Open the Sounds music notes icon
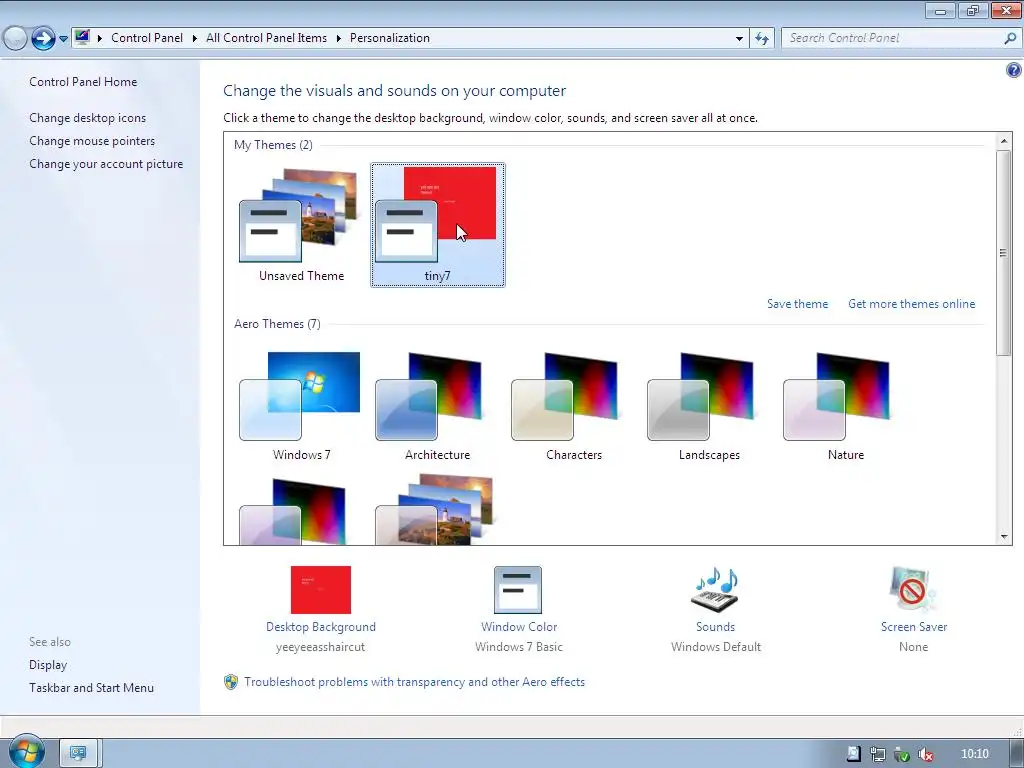1024x768 pixels. (x=715, y=590)
